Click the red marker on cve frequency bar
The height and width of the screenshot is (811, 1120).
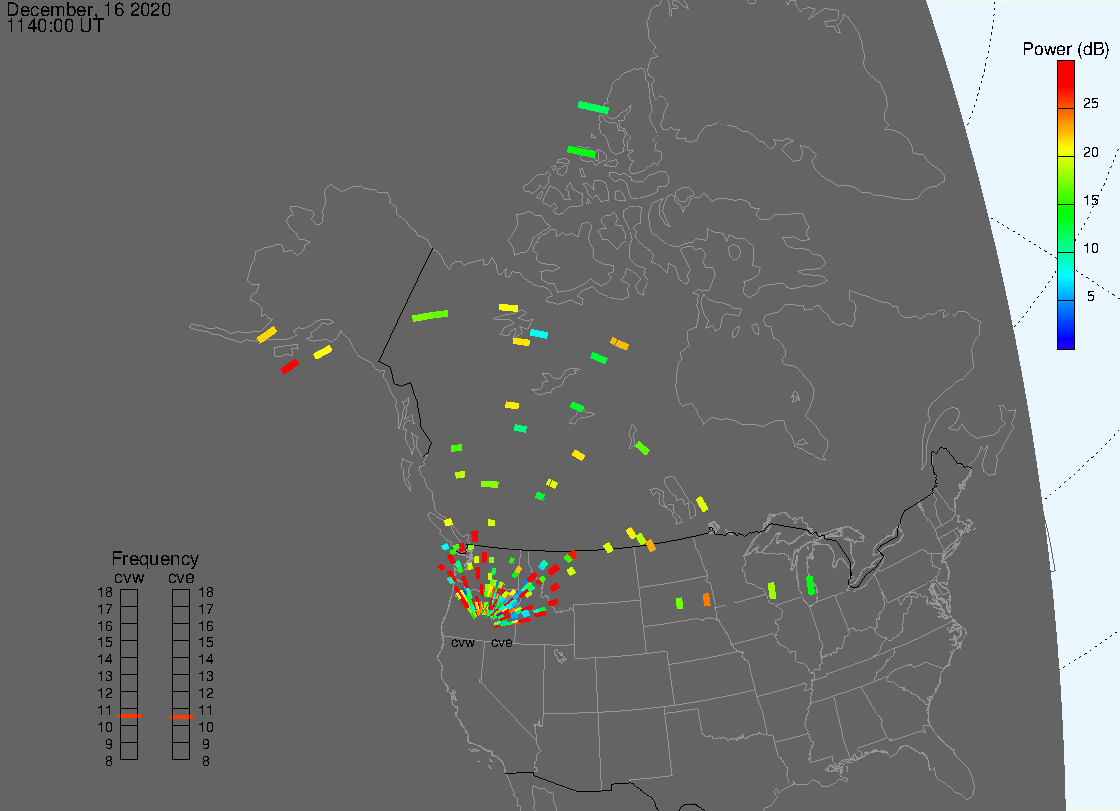(181, 717)
